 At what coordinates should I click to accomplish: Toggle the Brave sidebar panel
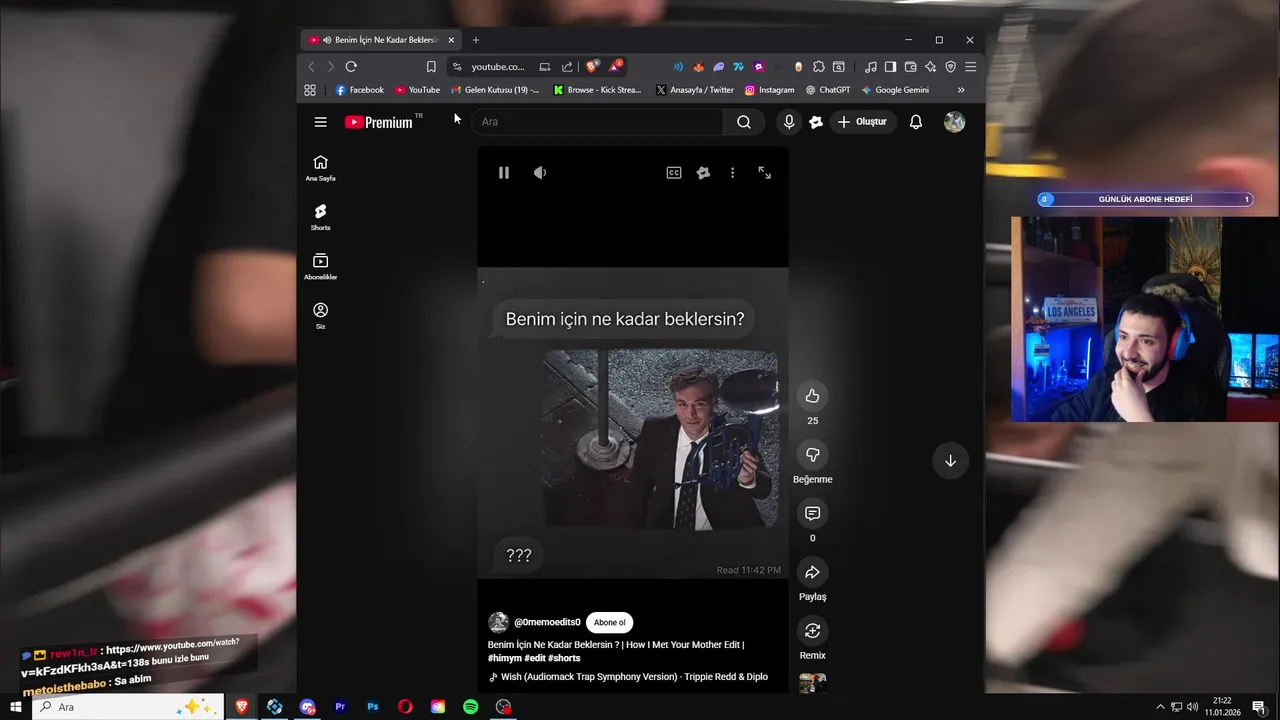890,67
